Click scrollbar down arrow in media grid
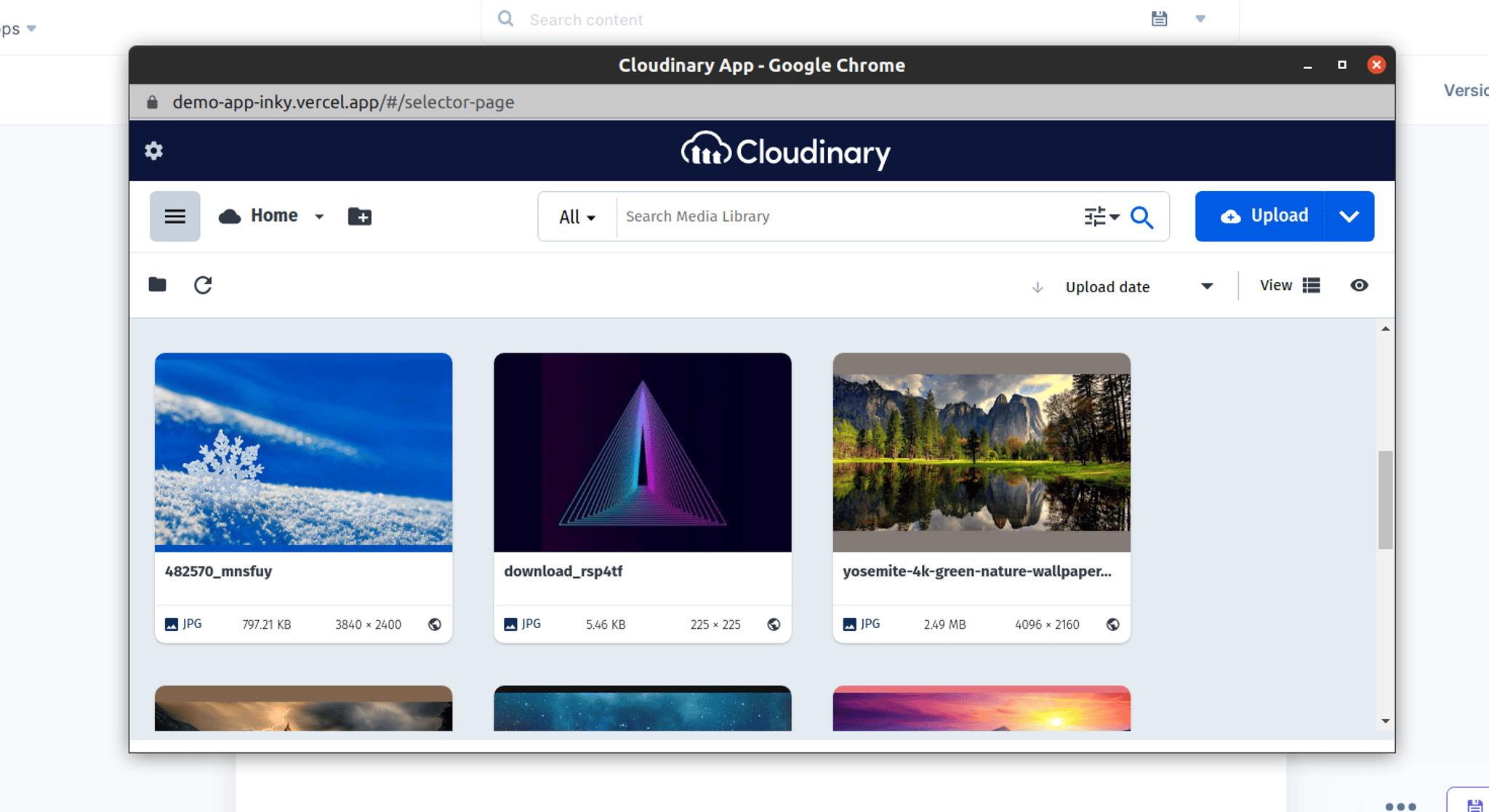 coord(1385,721)
